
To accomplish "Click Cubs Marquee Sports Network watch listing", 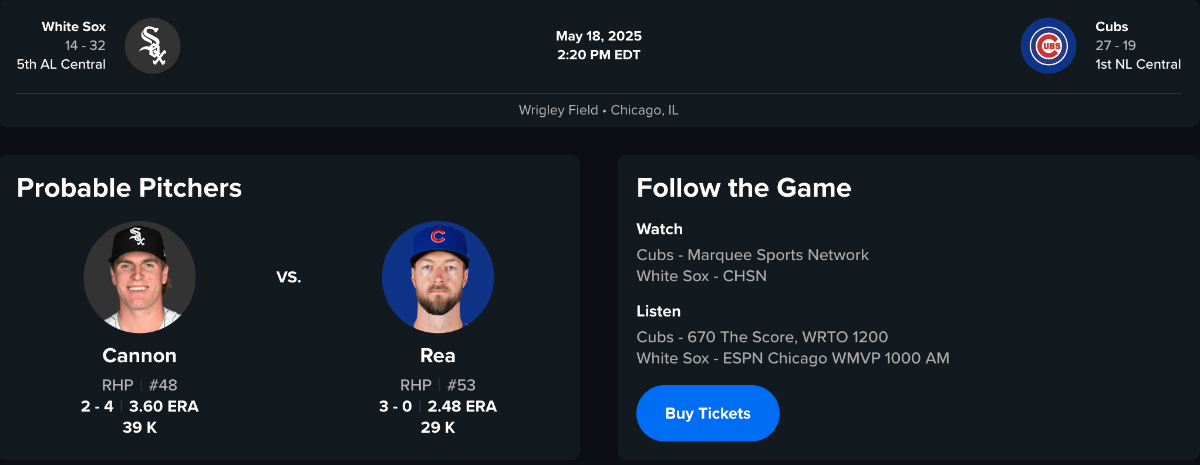I will pos(752,255).
